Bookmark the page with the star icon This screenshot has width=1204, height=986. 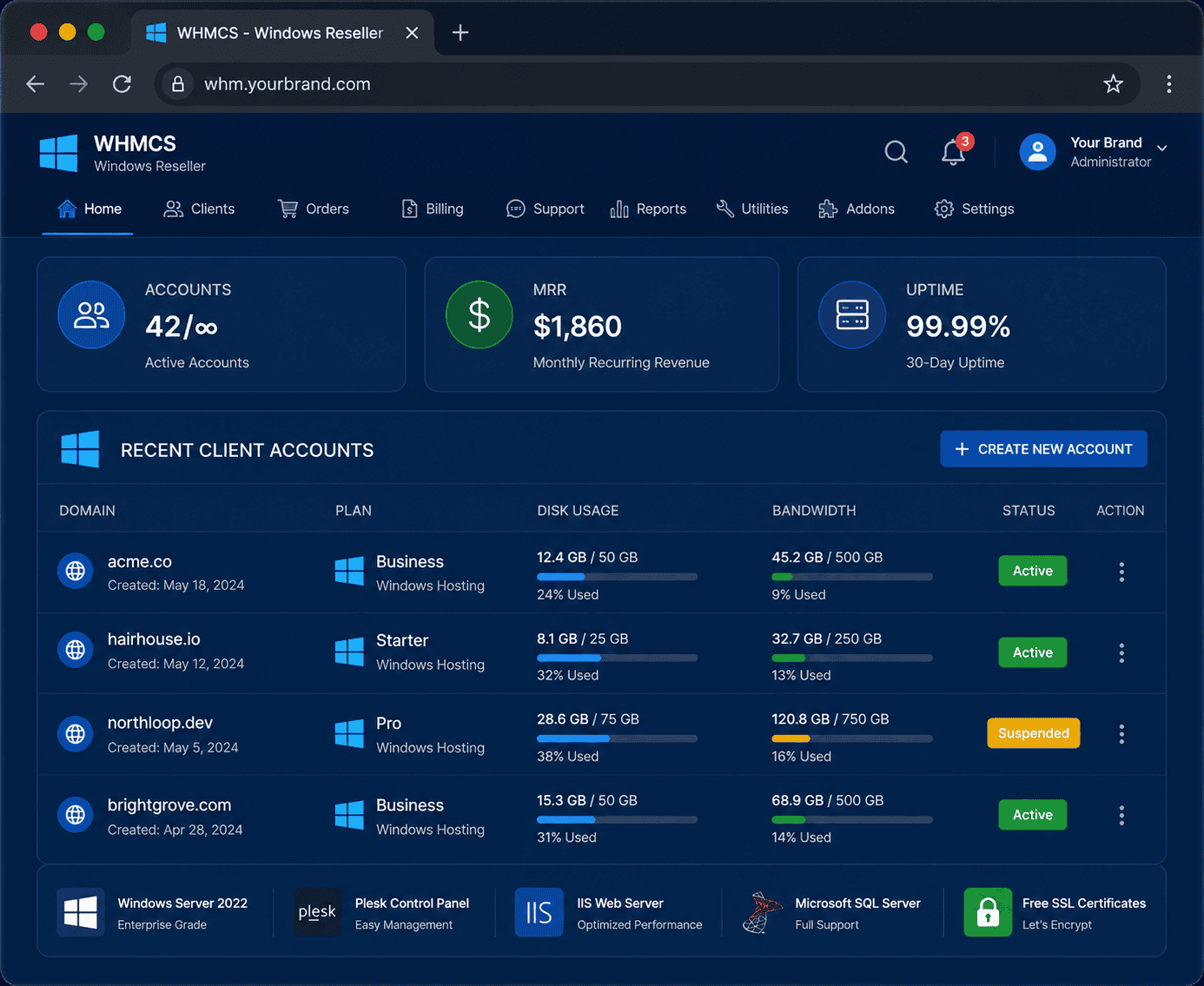click(1113, 84)
